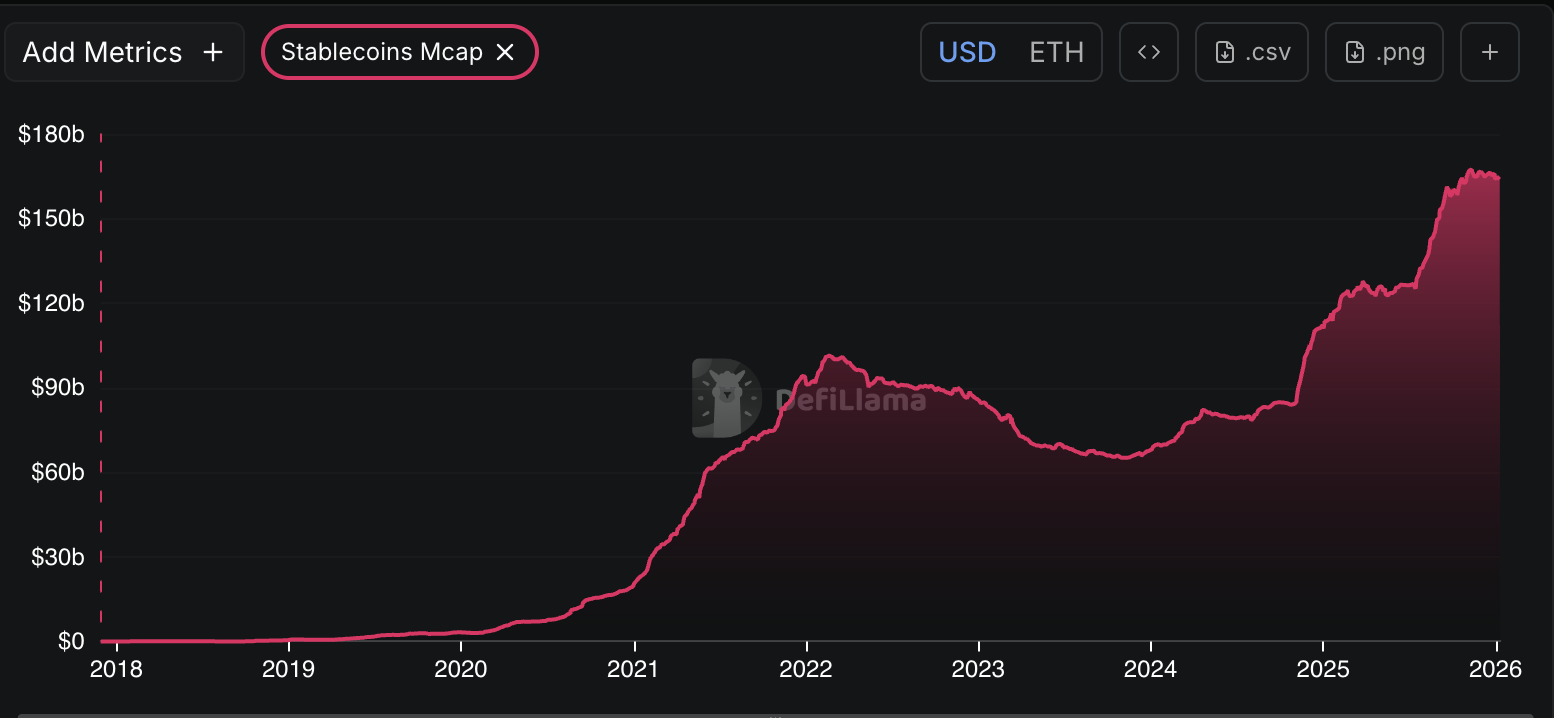Select USD in the currency switcher
The image size is (1554, 718).
[966, 51]
